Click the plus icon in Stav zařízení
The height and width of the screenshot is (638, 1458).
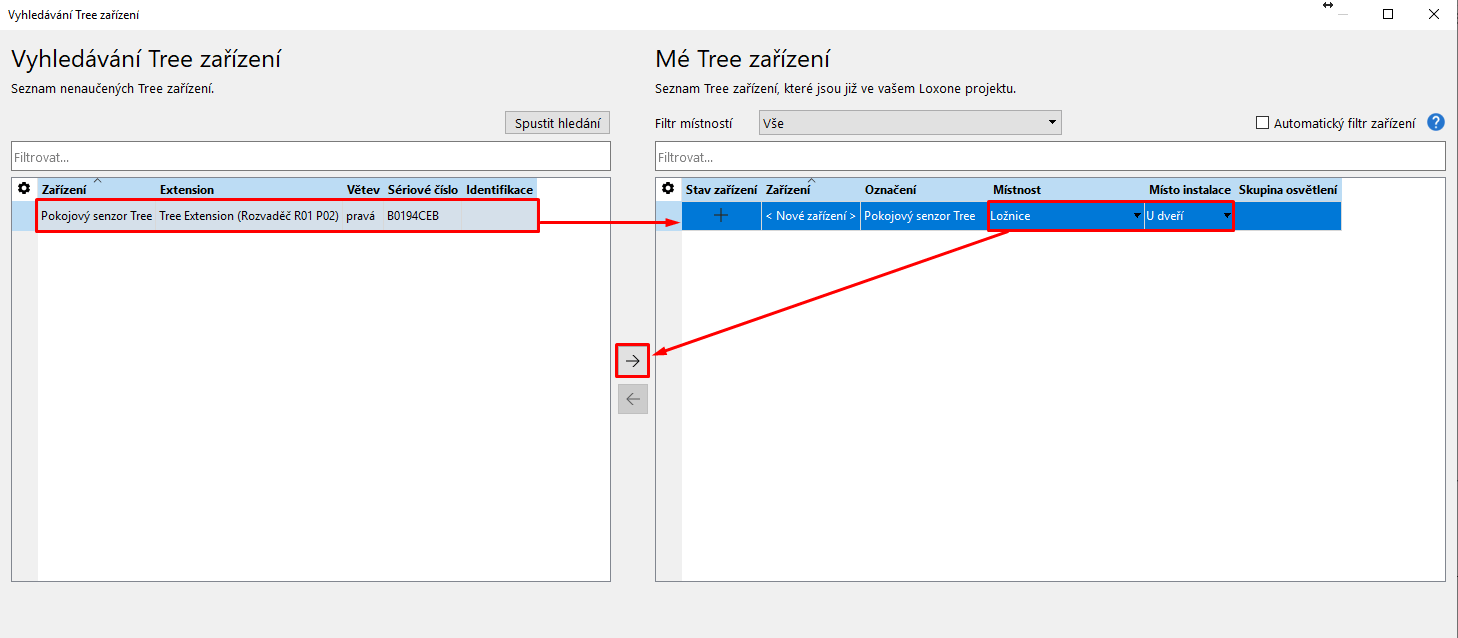[x=721, y=216]
